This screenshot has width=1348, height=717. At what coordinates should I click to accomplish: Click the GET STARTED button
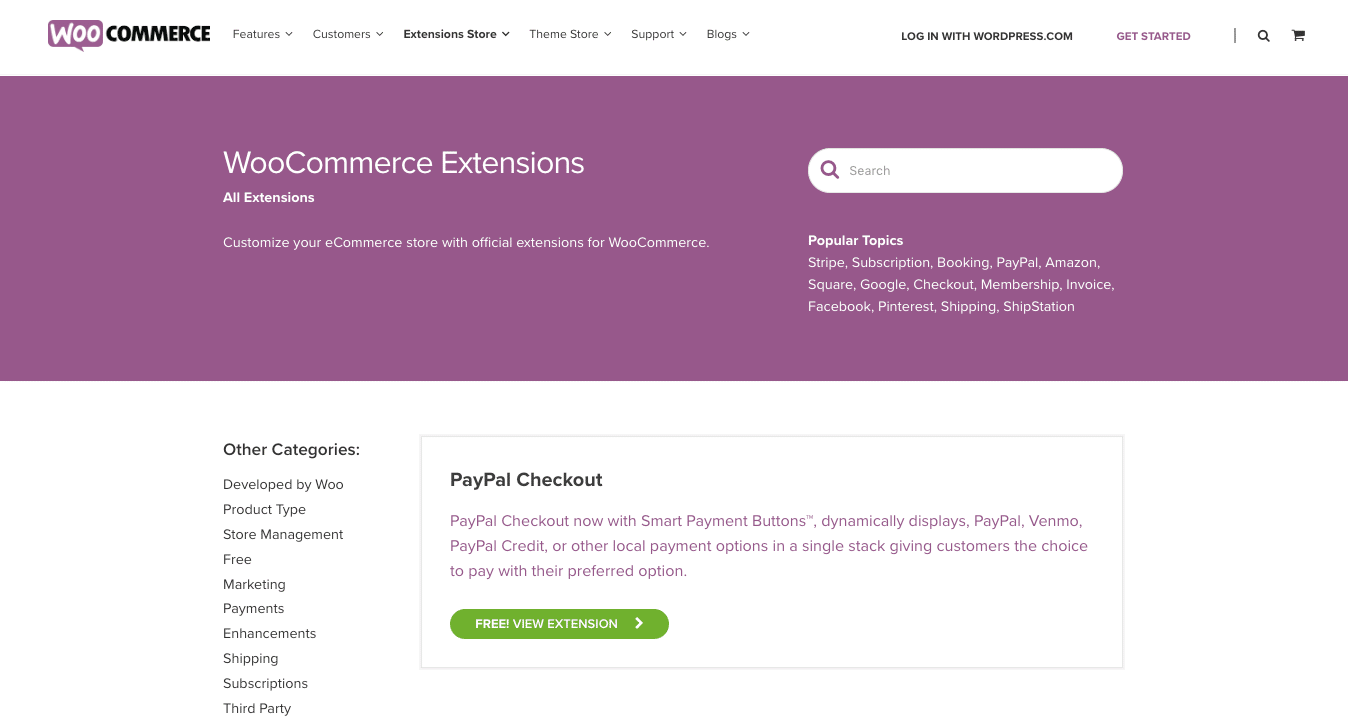pos(1153,36)
